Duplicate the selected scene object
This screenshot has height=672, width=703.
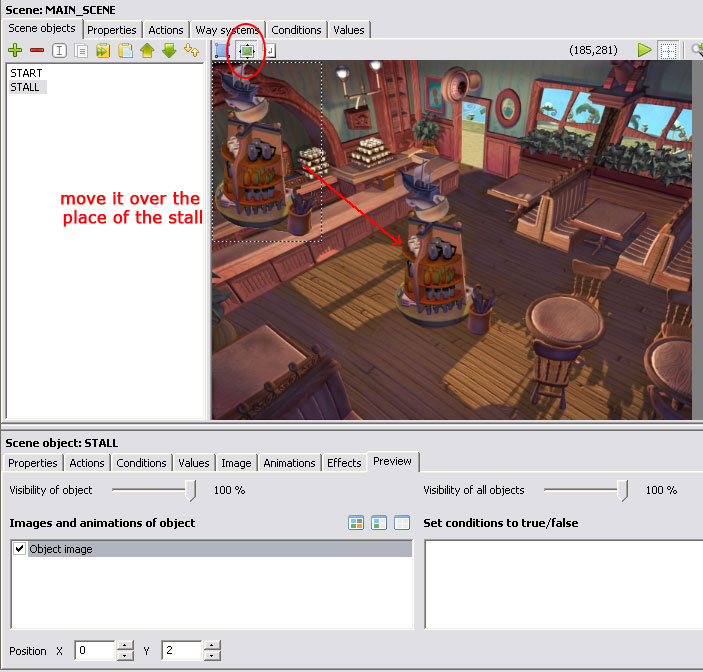point(81,51)
